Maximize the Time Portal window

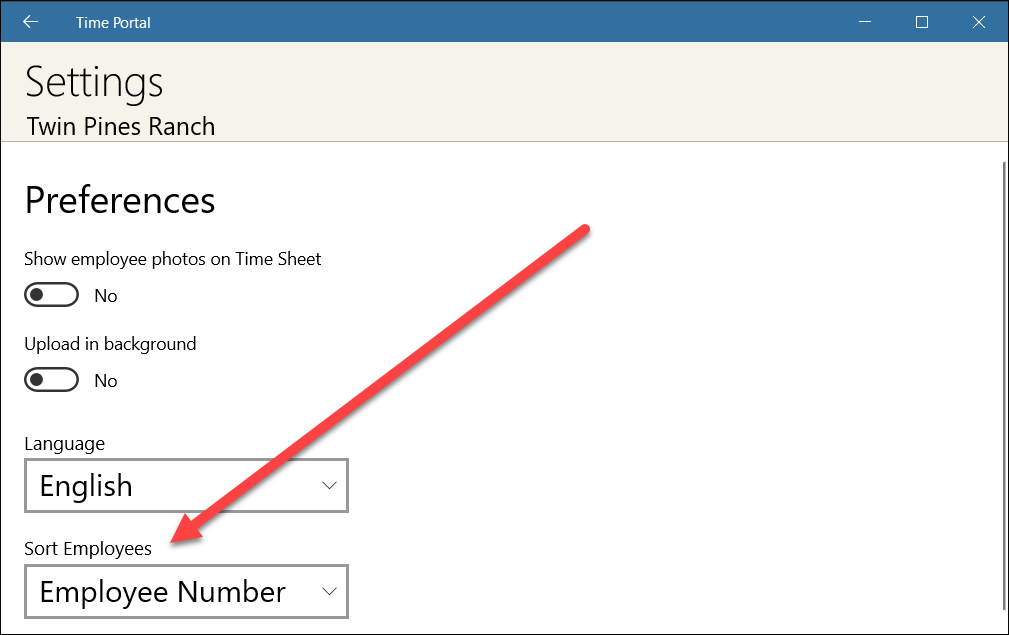(x=921, y=22)
